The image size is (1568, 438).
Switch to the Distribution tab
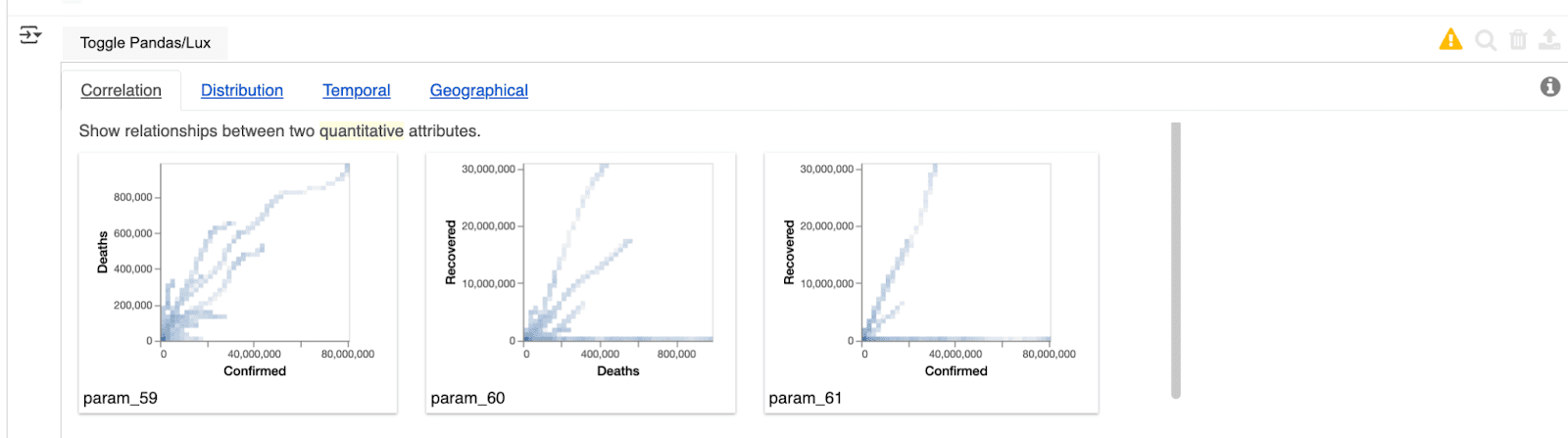pyautogui.click(x=242, y=90)
